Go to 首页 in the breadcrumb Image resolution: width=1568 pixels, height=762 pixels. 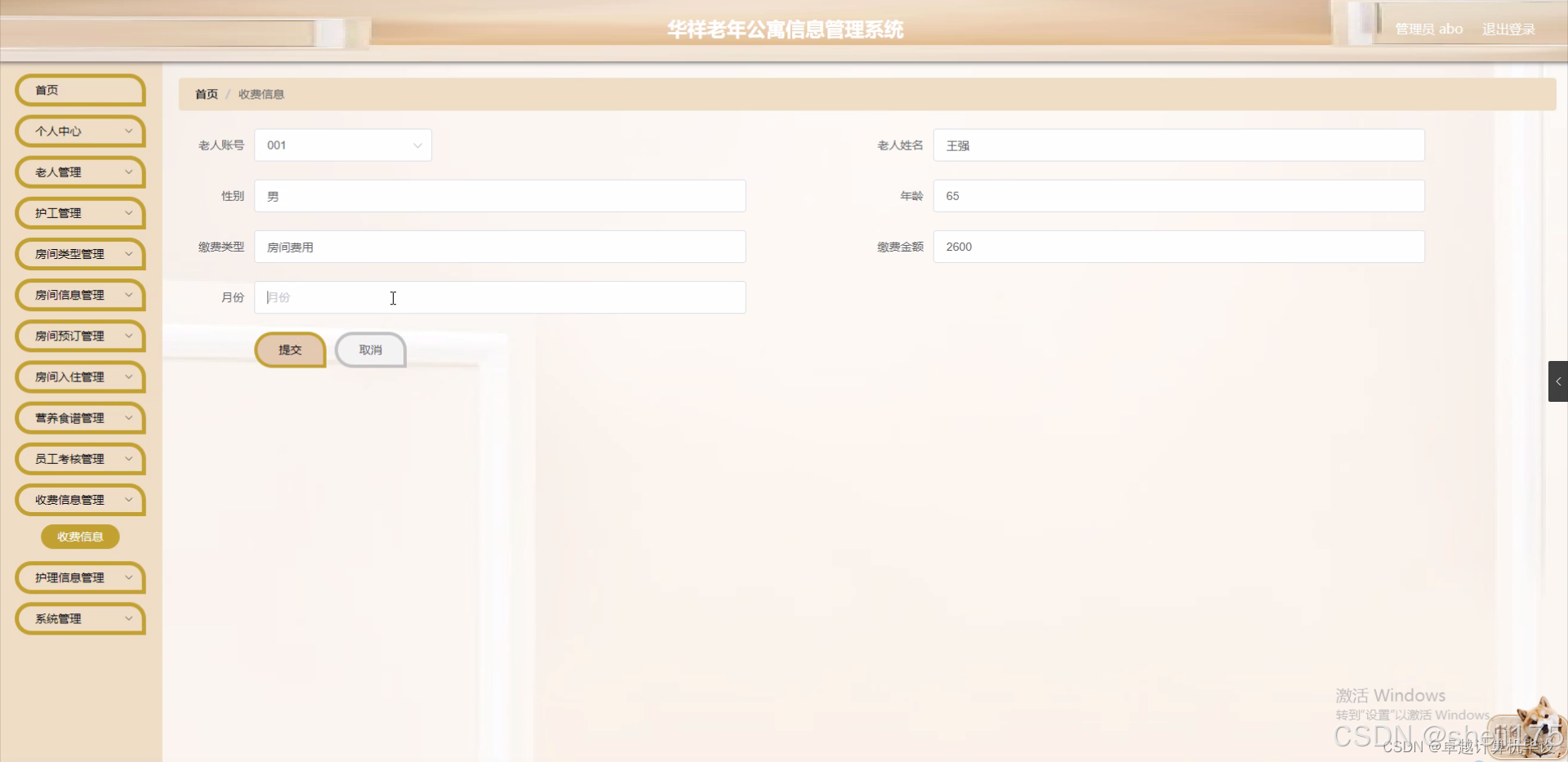tap(207, 94)
